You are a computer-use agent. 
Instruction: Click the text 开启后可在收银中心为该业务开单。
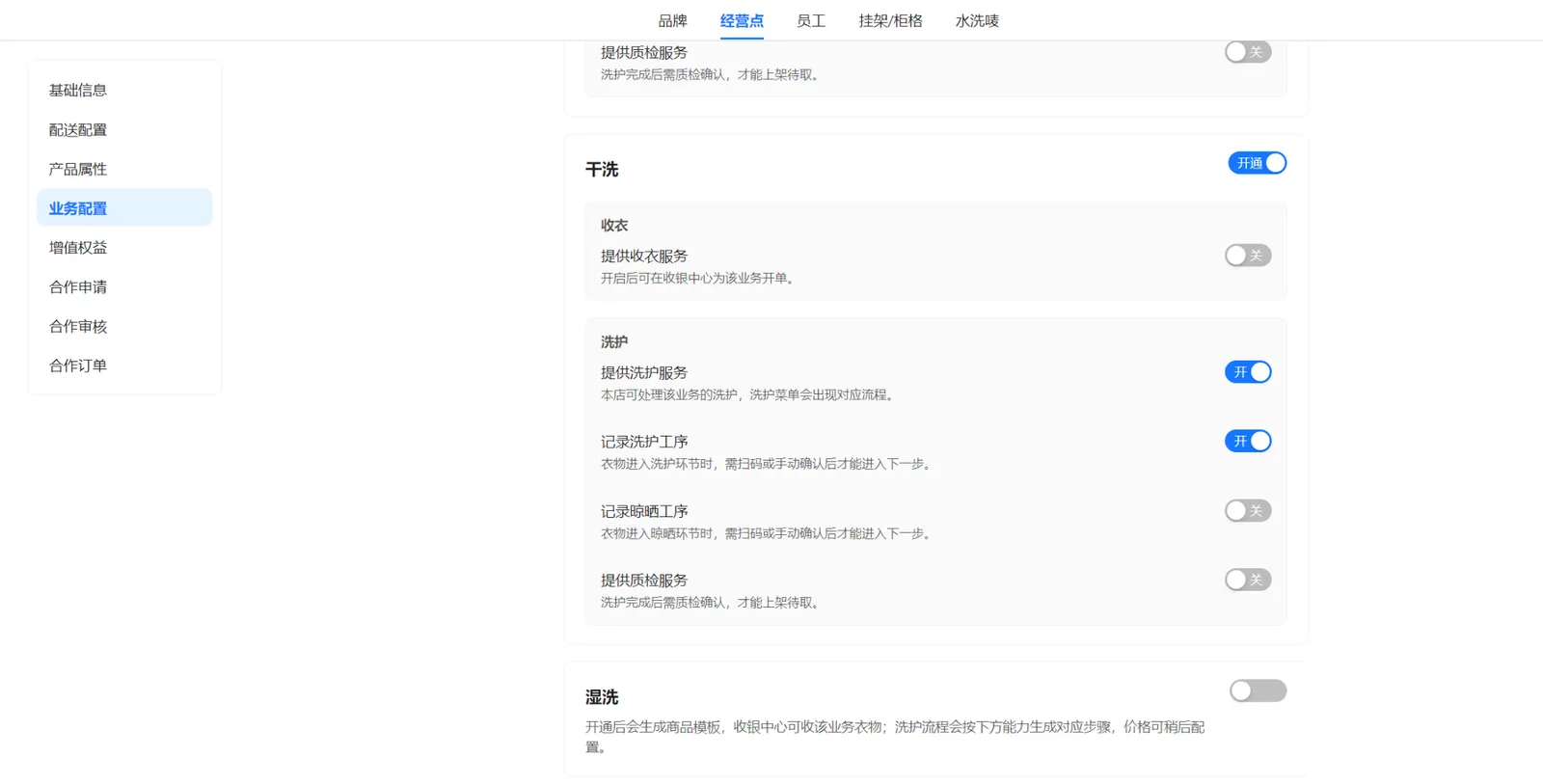coord(700,278)
